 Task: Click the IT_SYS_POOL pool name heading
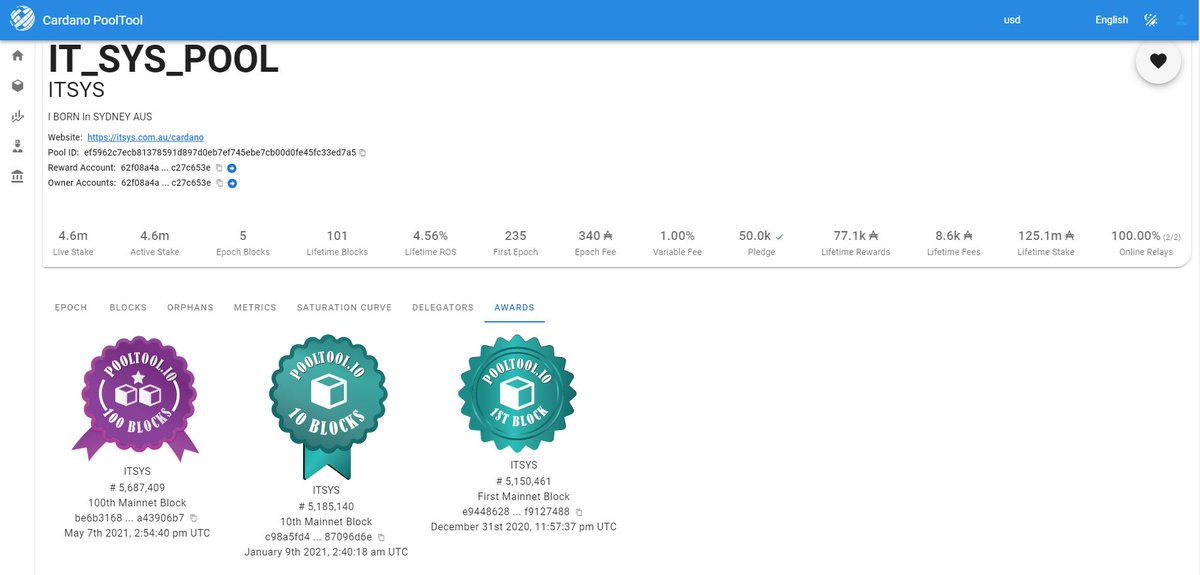pos(164,60)
